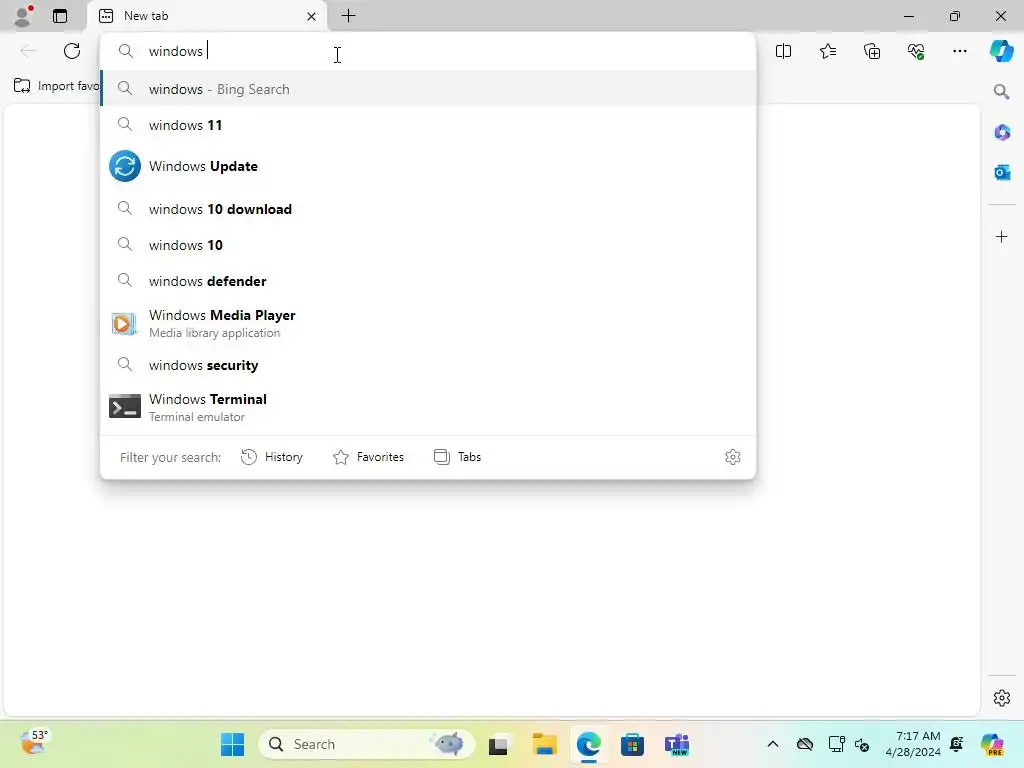This screenshot has height=768, width=1024.
Task: Open Microsoft 365 sidebar icon
Action: coord(1002,132)
